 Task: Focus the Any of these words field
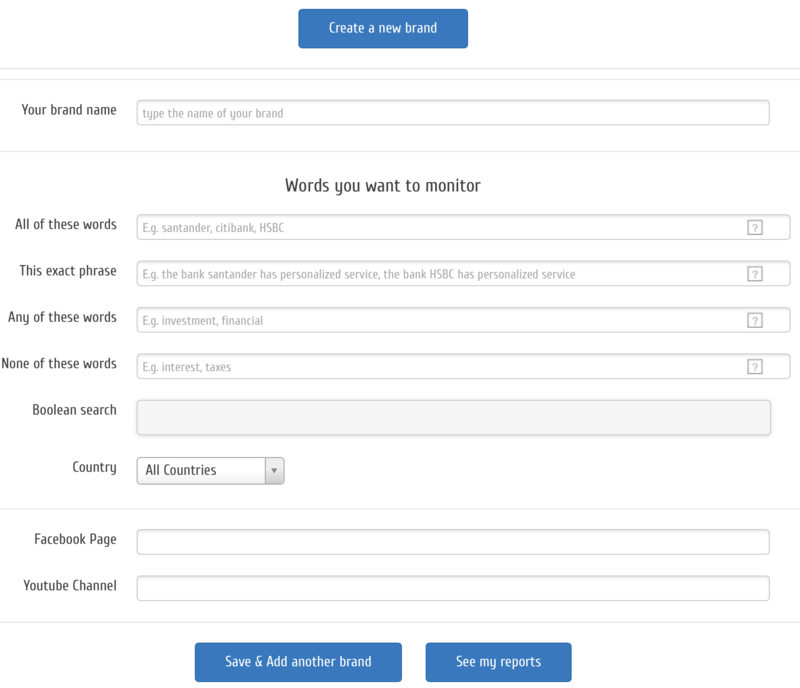tap(440, 321)
